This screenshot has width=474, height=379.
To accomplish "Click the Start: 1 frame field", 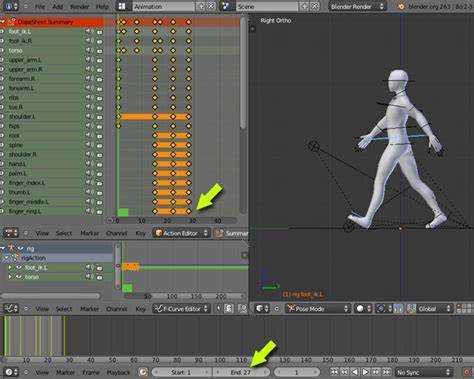I will coord(181,372).
